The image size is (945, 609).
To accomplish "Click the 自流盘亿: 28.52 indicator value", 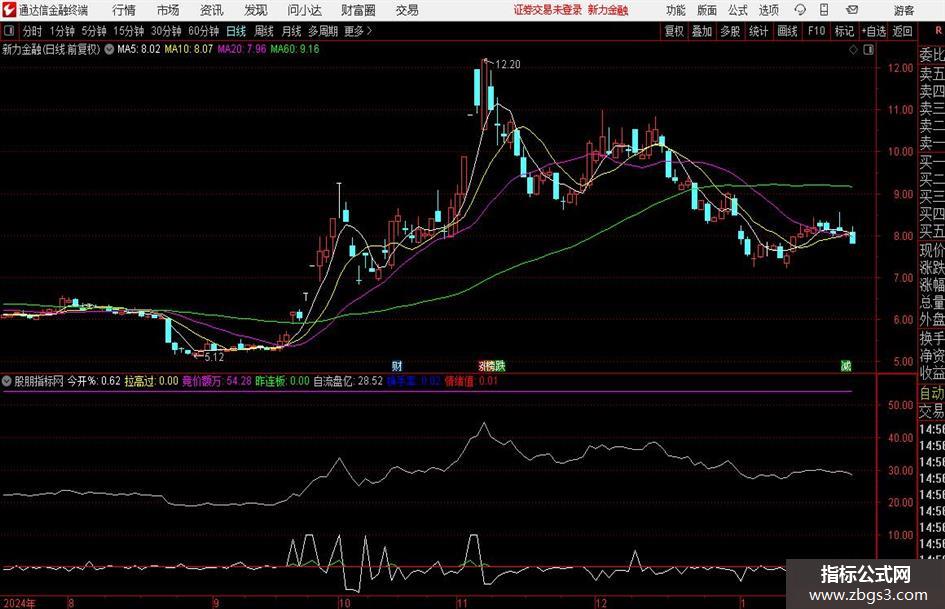I will [348, 381].
